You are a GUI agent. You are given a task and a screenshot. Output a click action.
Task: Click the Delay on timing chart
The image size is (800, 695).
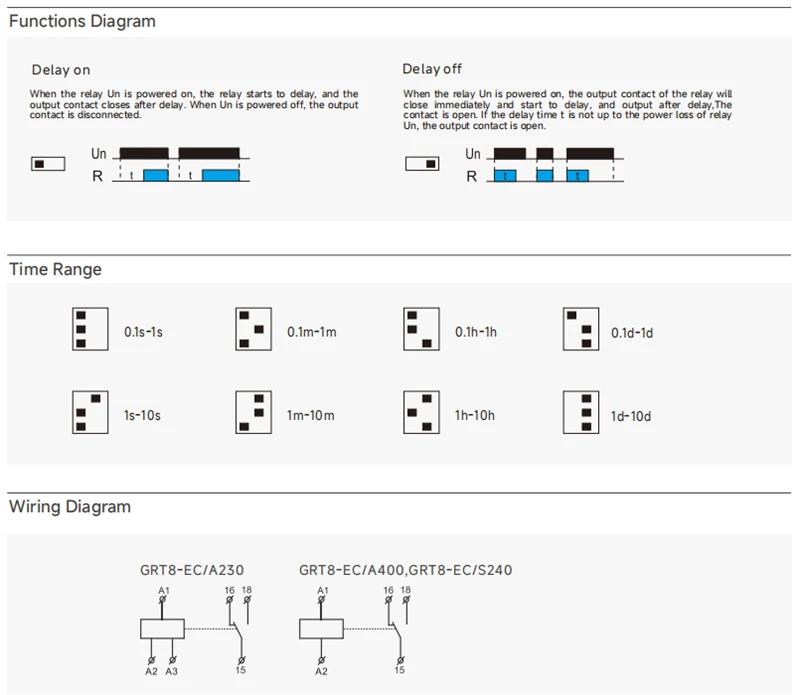coord(171,164)
